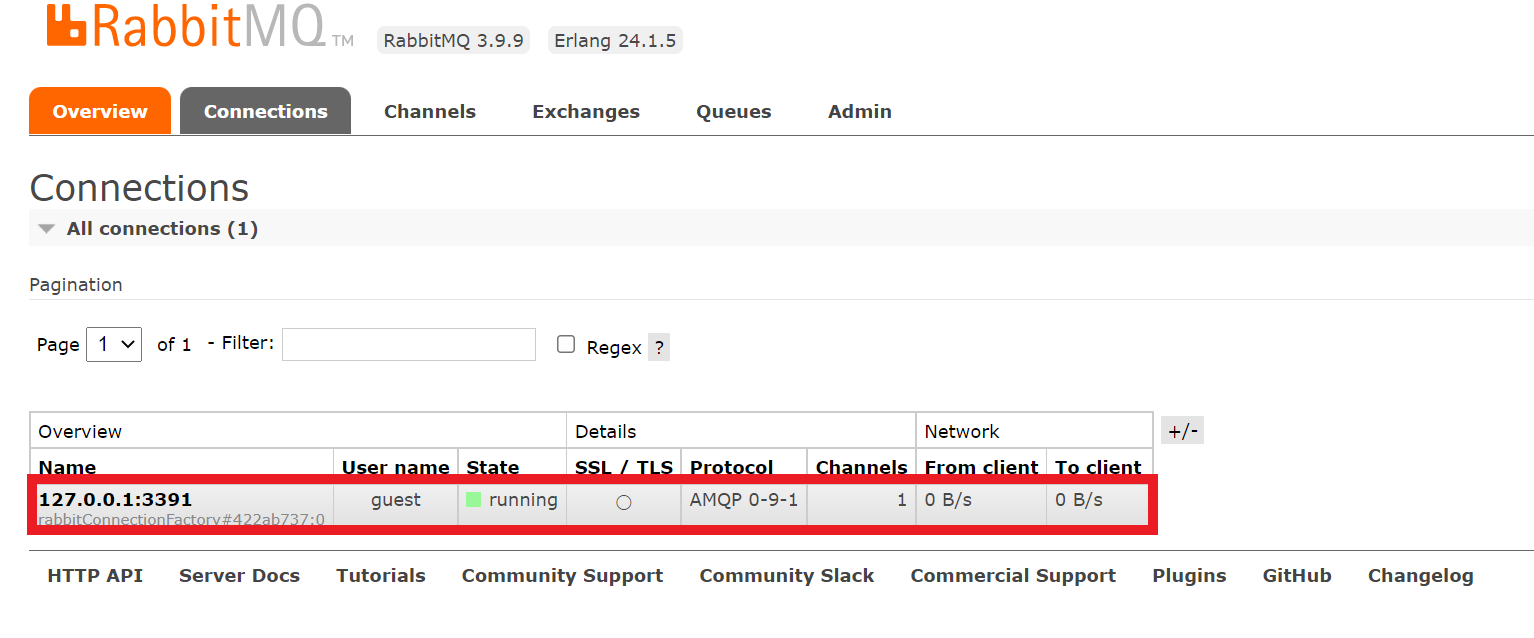Screen dimensions: 1534x638
Task: Click the Regex help question mark
Action: 658,348
